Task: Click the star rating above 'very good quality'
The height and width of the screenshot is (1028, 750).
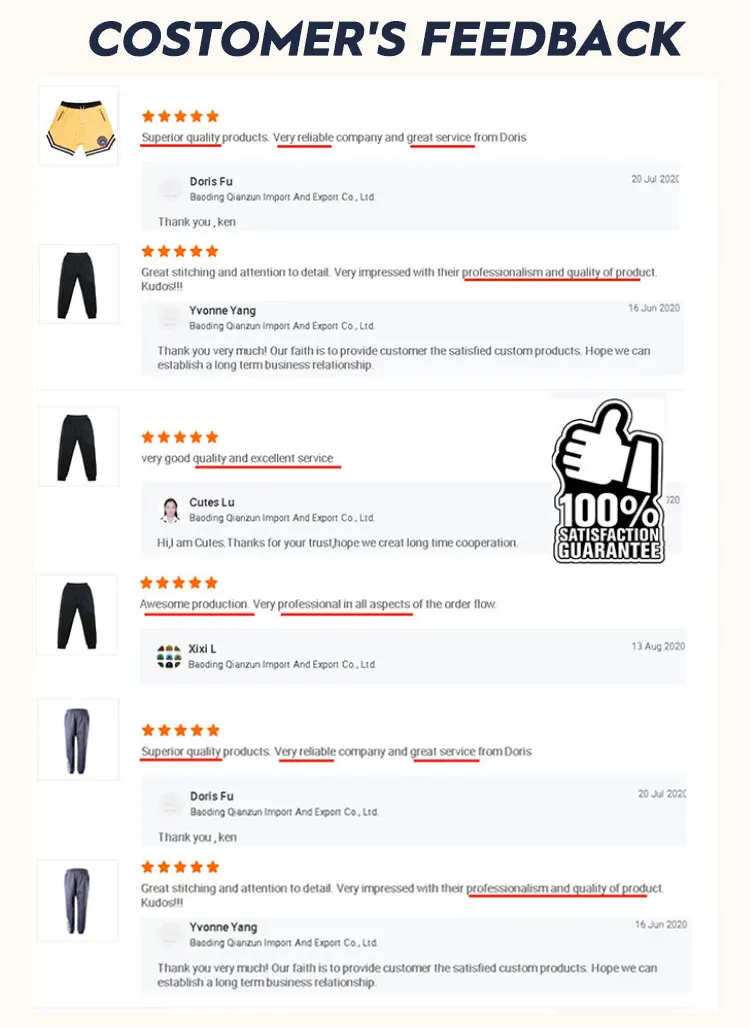Action: click(180, 437)
